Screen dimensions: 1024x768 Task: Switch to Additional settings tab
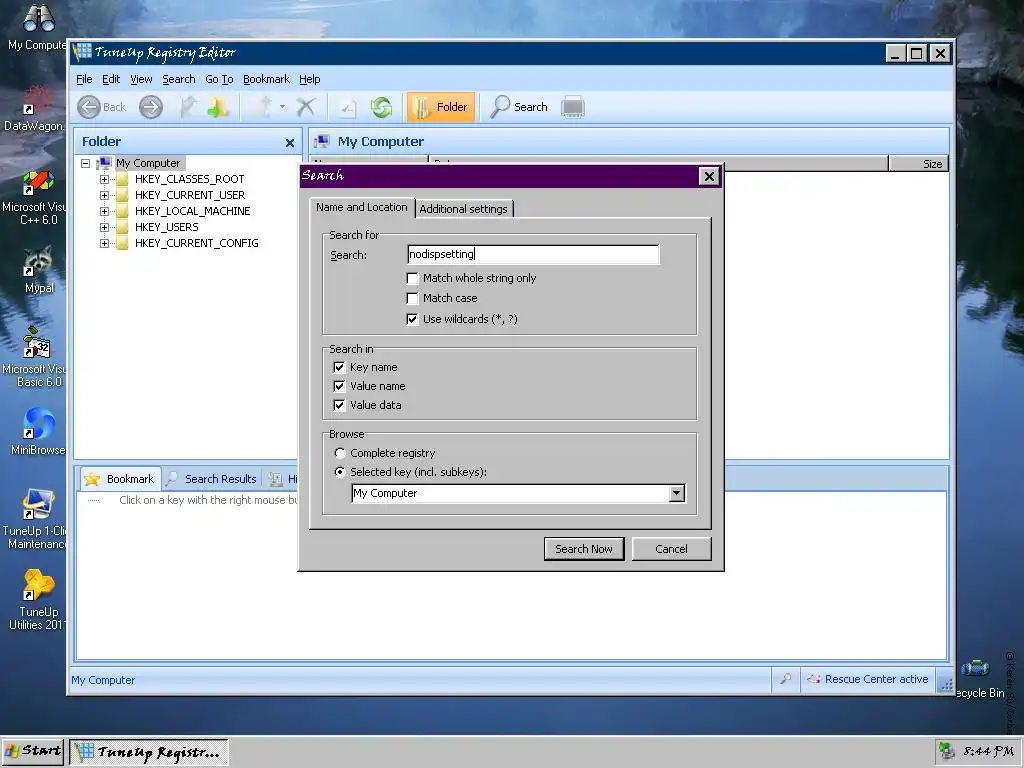pyautogui.click(x=464, y=209)
